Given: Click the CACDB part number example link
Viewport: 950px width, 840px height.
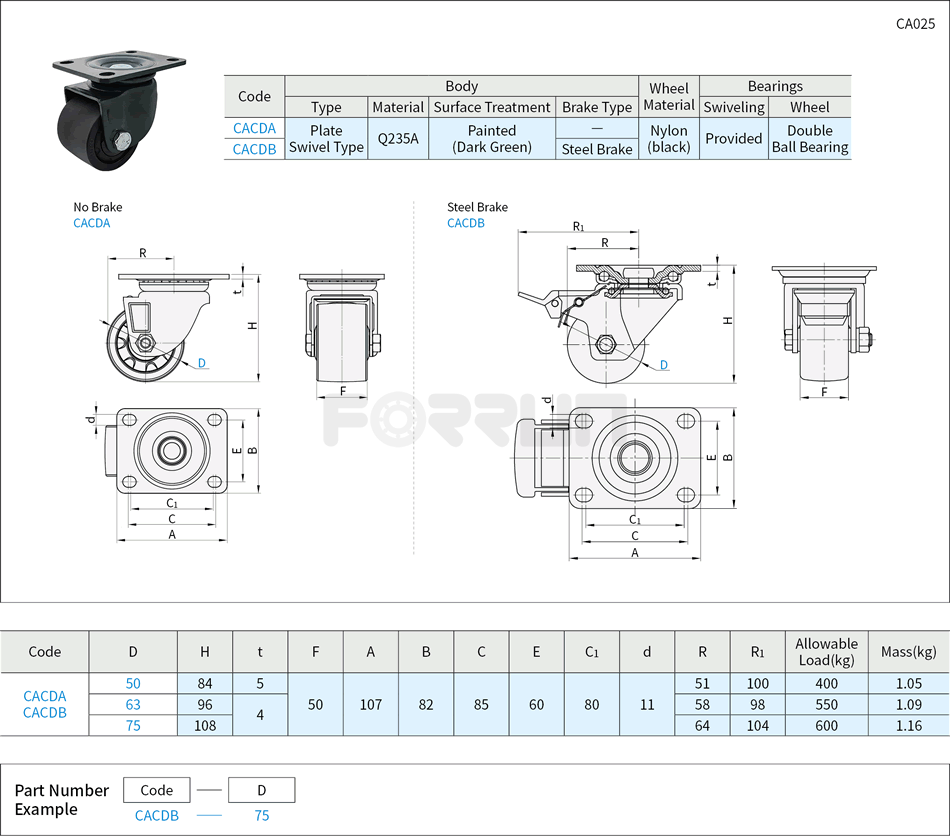Looking at the screenshot, I should point(157,816).
